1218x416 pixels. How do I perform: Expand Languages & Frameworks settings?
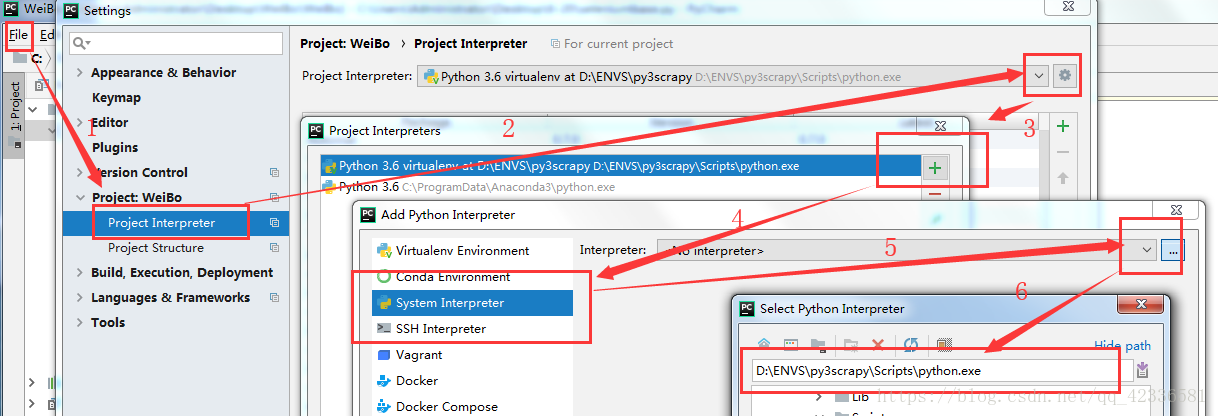(x=80, y=298)
